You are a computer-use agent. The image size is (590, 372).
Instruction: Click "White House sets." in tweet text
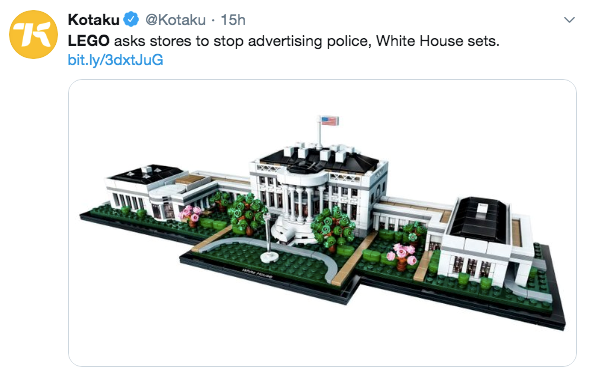pyautogui.click(x=438, y=41)
